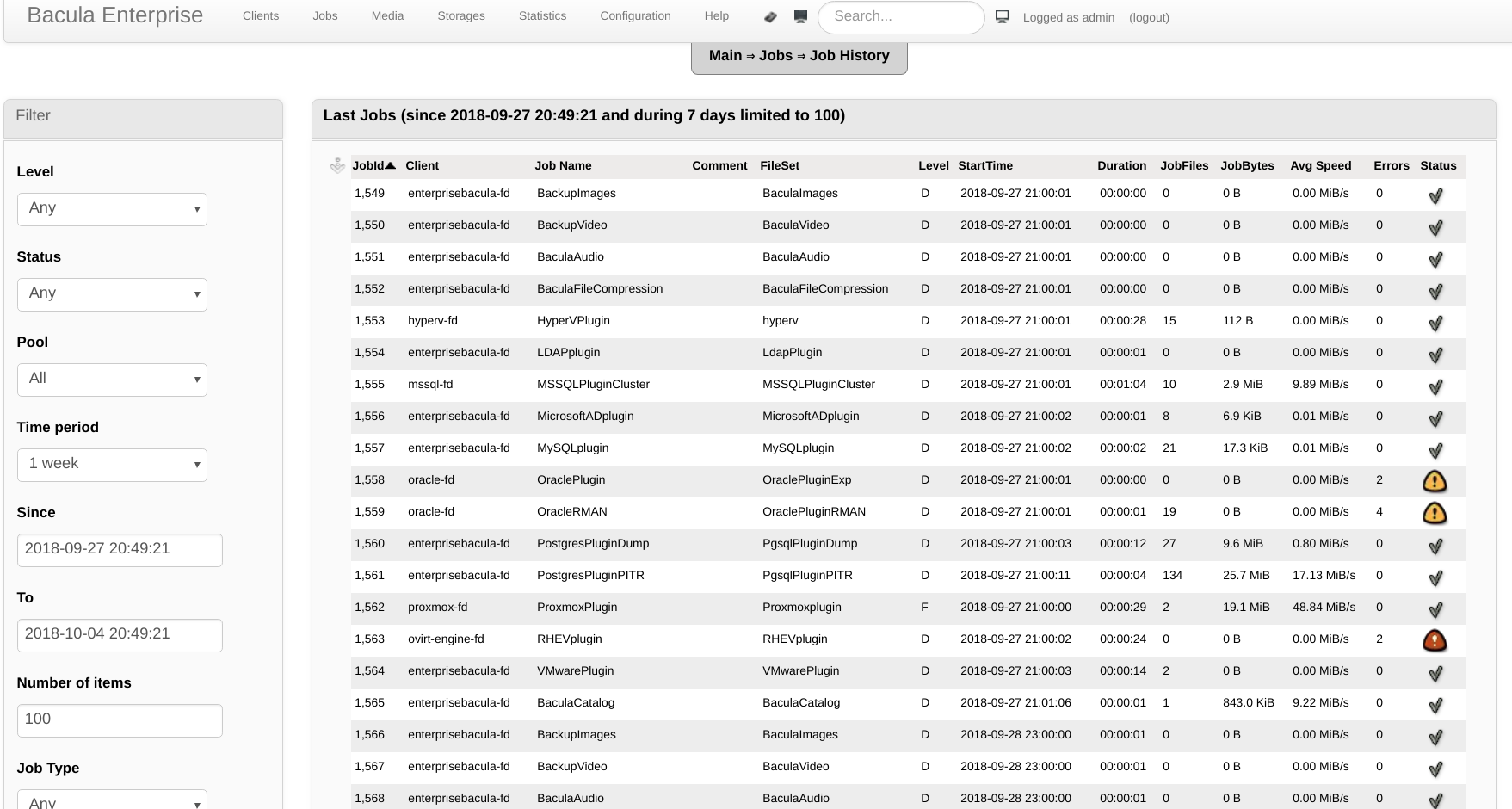The height and width of the screenshot is (809, 1512).
Task: Click the status checkmark for job 1,566
Action: [1435, 738]
